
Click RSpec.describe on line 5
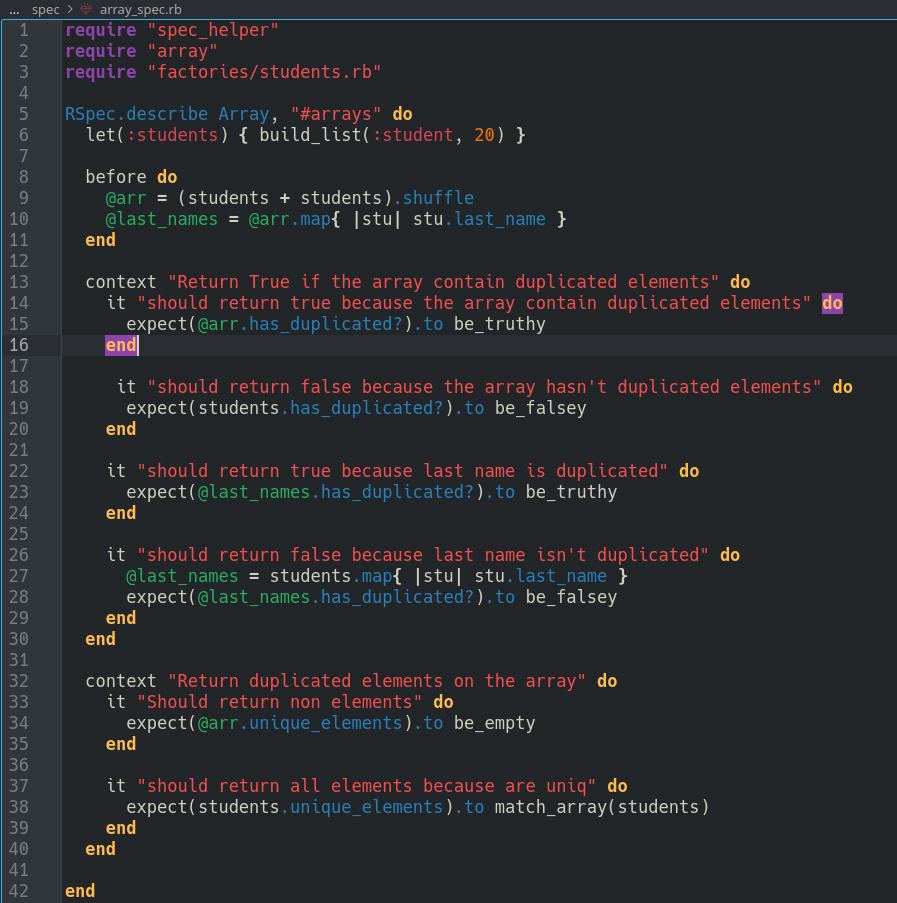[x=136, y=114]
